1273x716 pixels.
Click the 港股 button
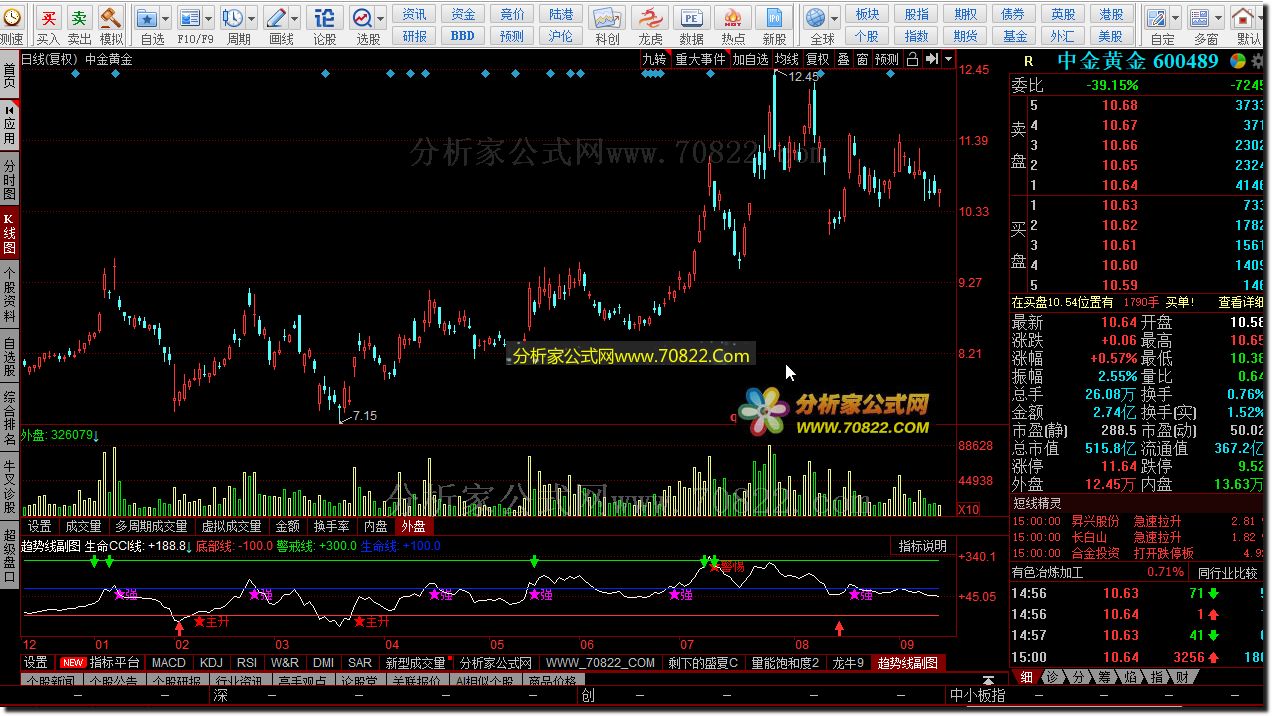1111,14
